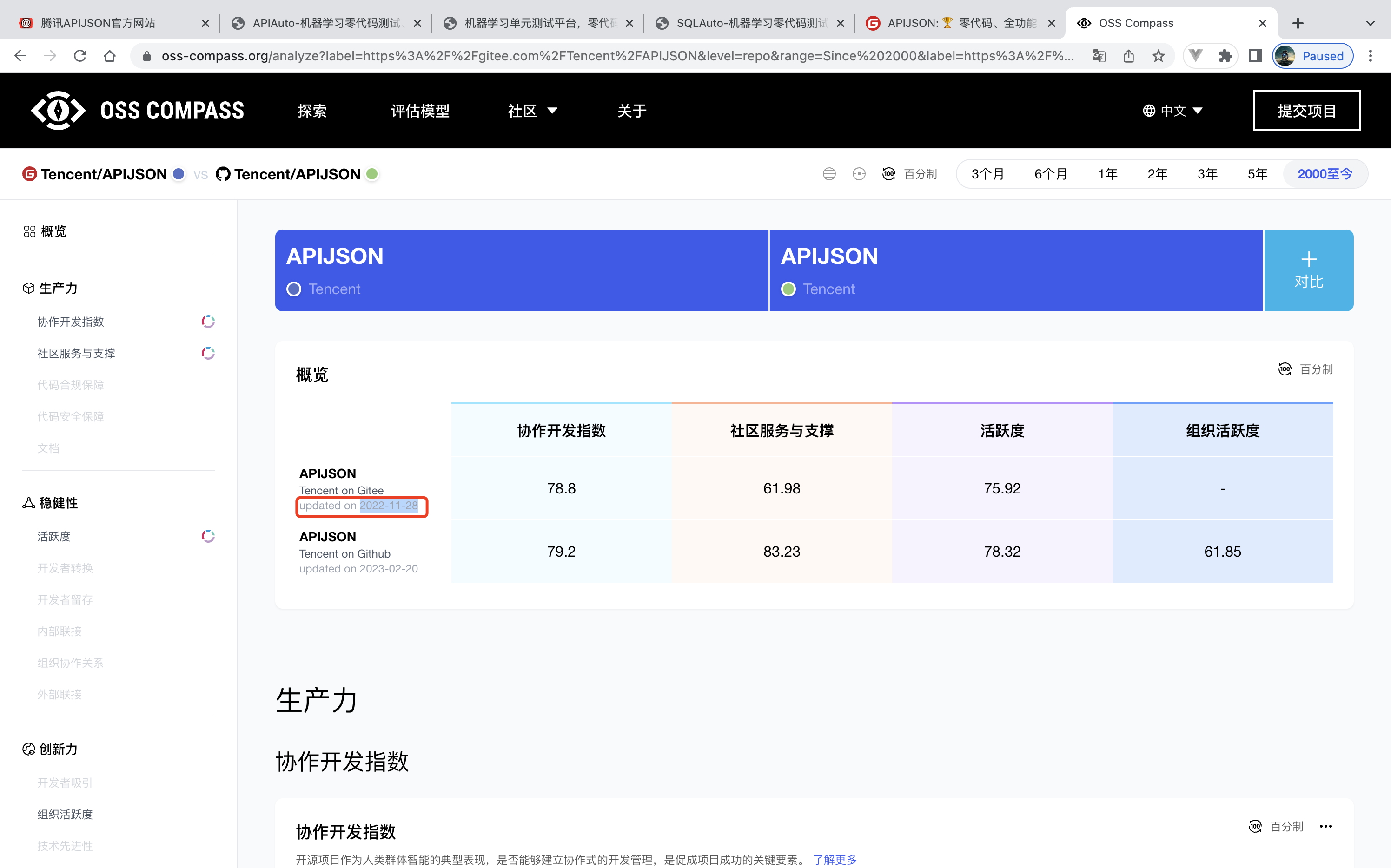Open the extensions puzzle icon
The width and height of the screenshot is (1391, 868).
coord(1225,56)
